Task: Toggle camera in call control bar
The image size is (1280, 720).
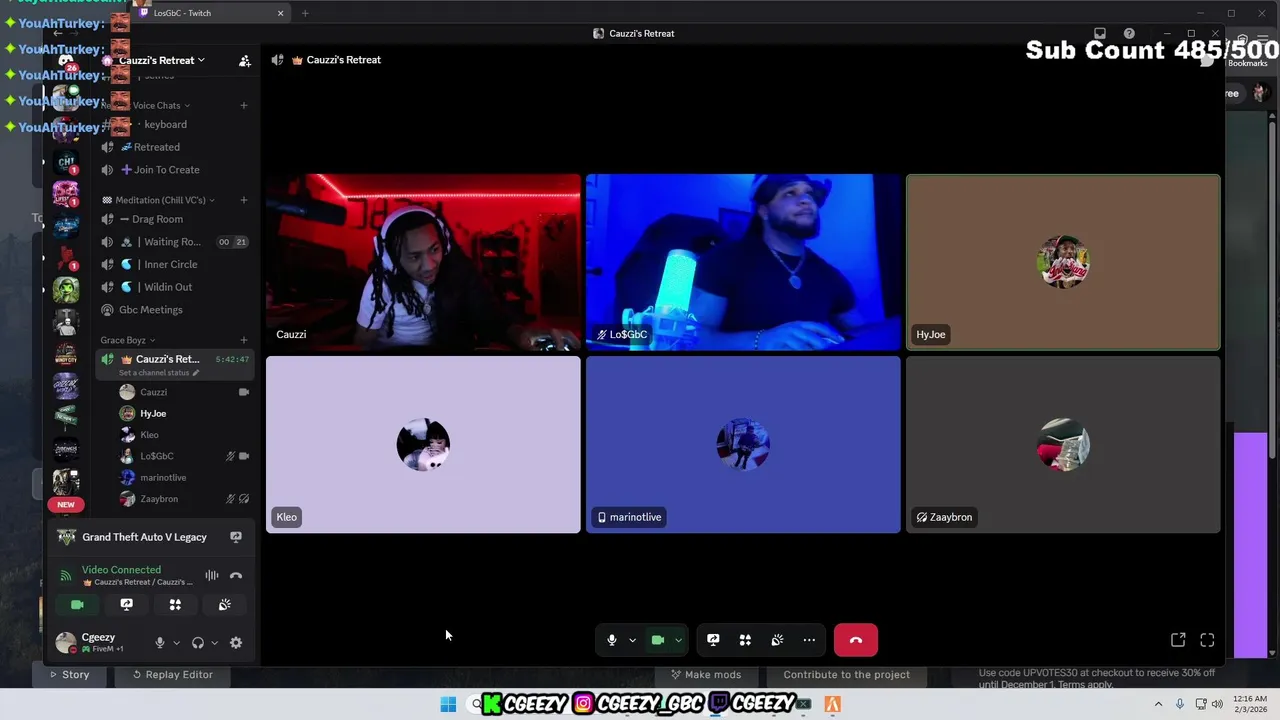Action: 658,640
